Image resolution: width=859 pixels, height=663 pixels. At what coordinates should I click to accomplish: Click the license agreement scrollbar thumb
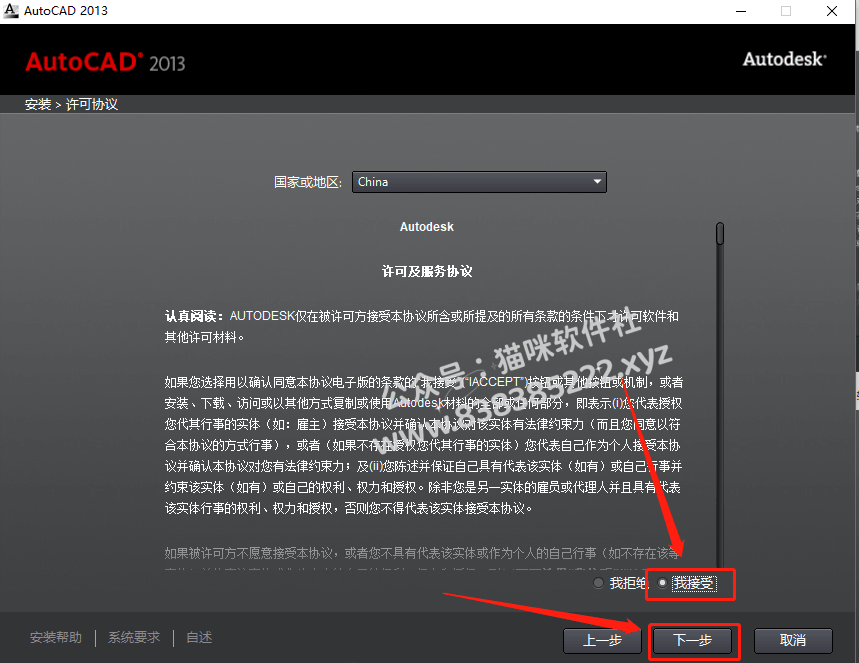[720, 233]
